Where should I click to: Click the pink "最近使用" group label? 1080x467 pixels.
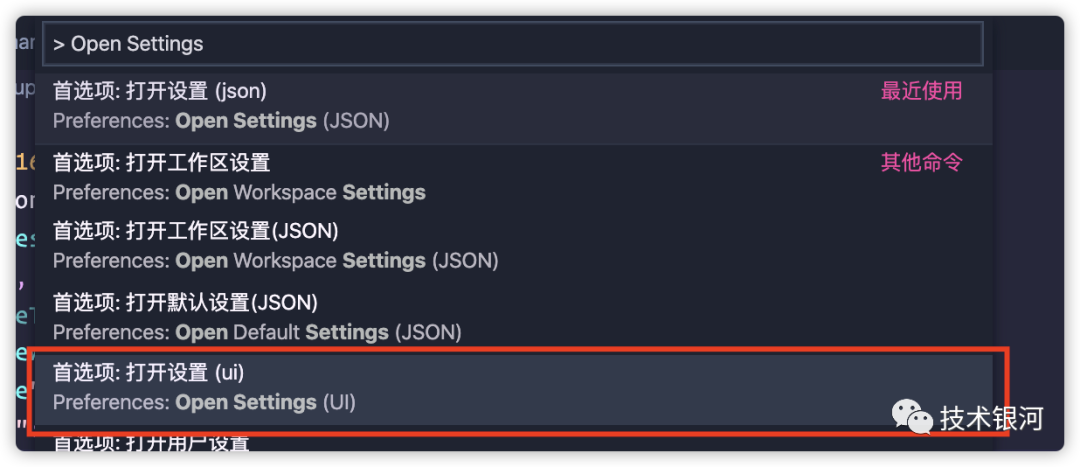point(922,91)
